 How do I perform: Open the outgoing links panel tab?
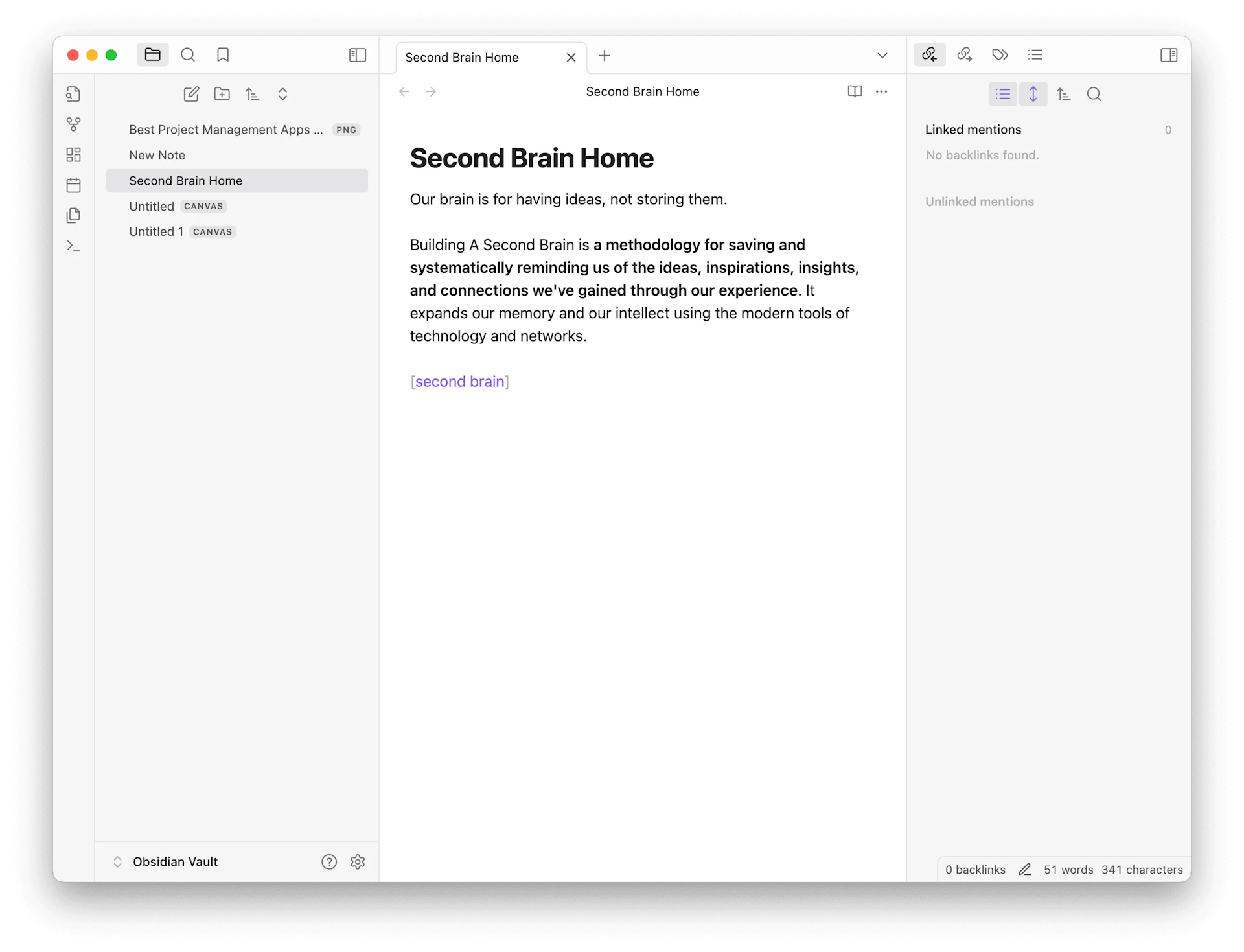(965, 55)
